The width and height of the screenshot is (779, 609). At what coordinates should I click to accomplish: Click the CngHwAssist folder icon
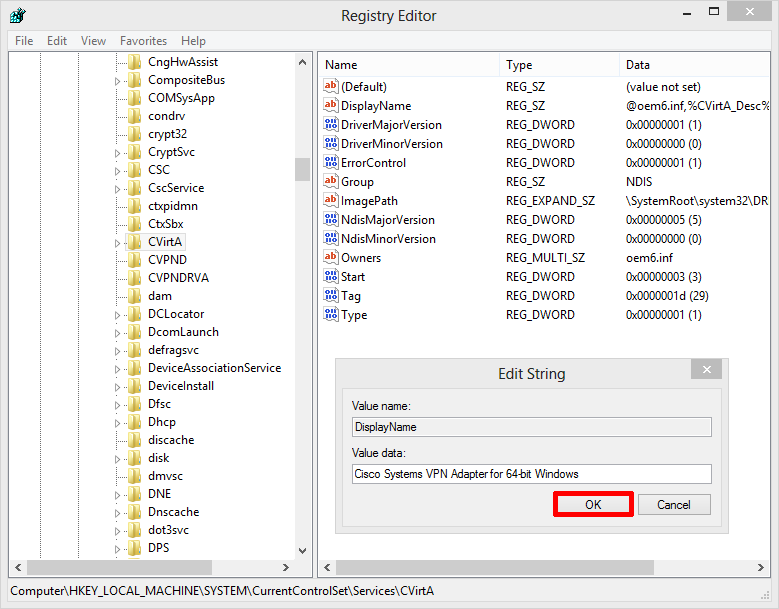tap(134, 62)
